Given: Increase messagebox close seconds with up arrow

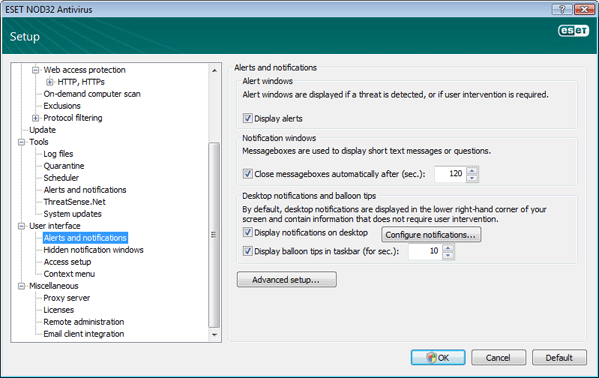Looking at the screenshot, I should point(472,170).
